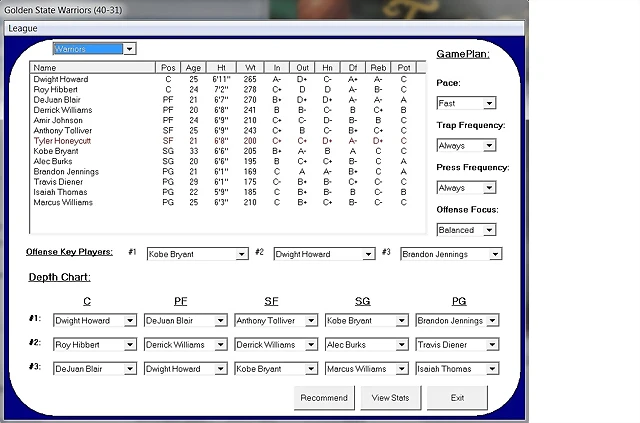Screen dimensions: 640x423
Task: Select Tyler Honeycutt in the roster list
Action: coord(228,141)
